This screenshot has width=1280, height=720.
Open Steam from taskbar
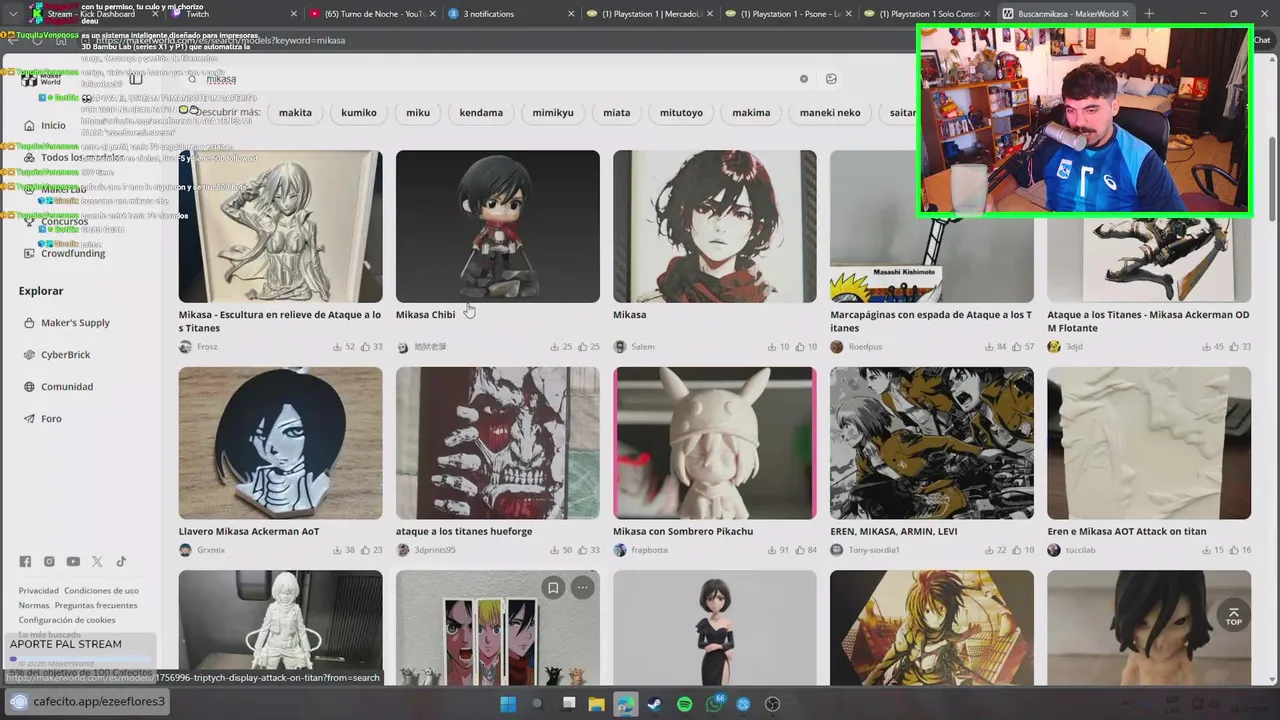654,704
